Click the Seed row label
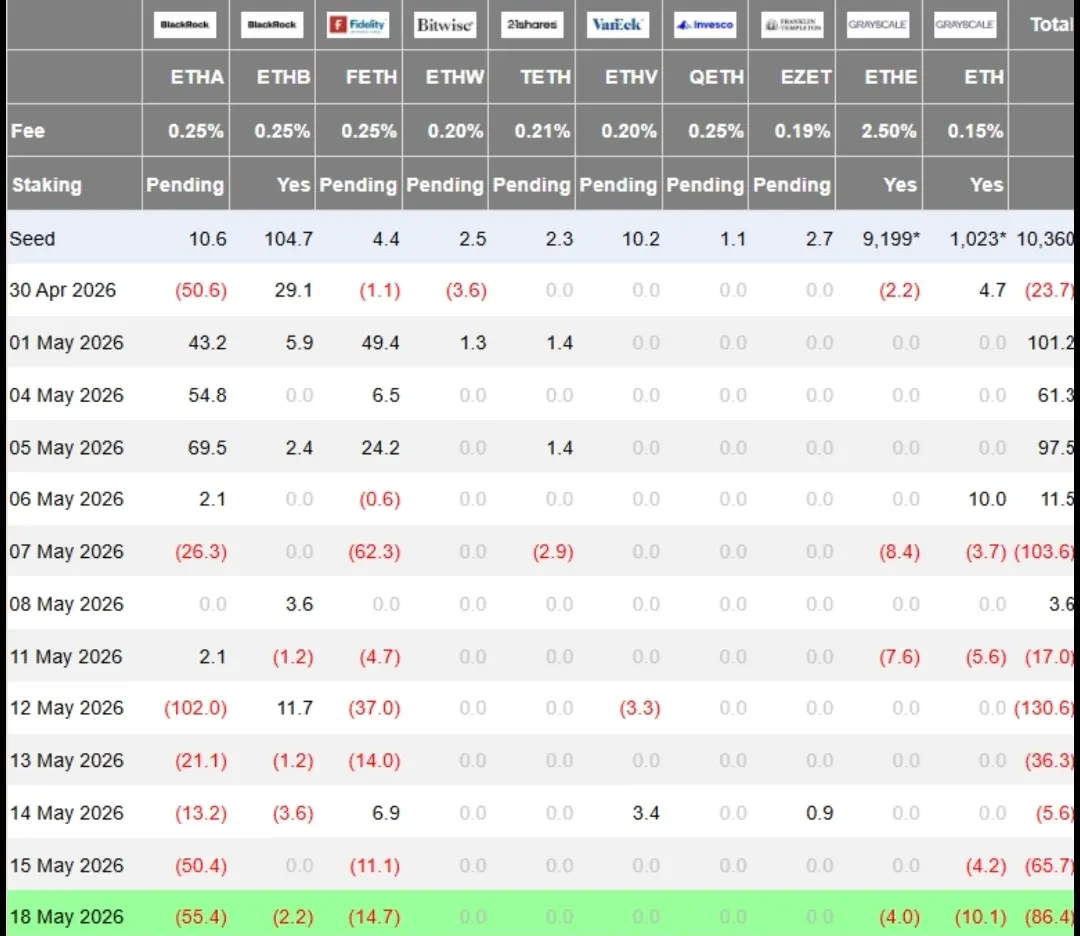 coord(32,238)
